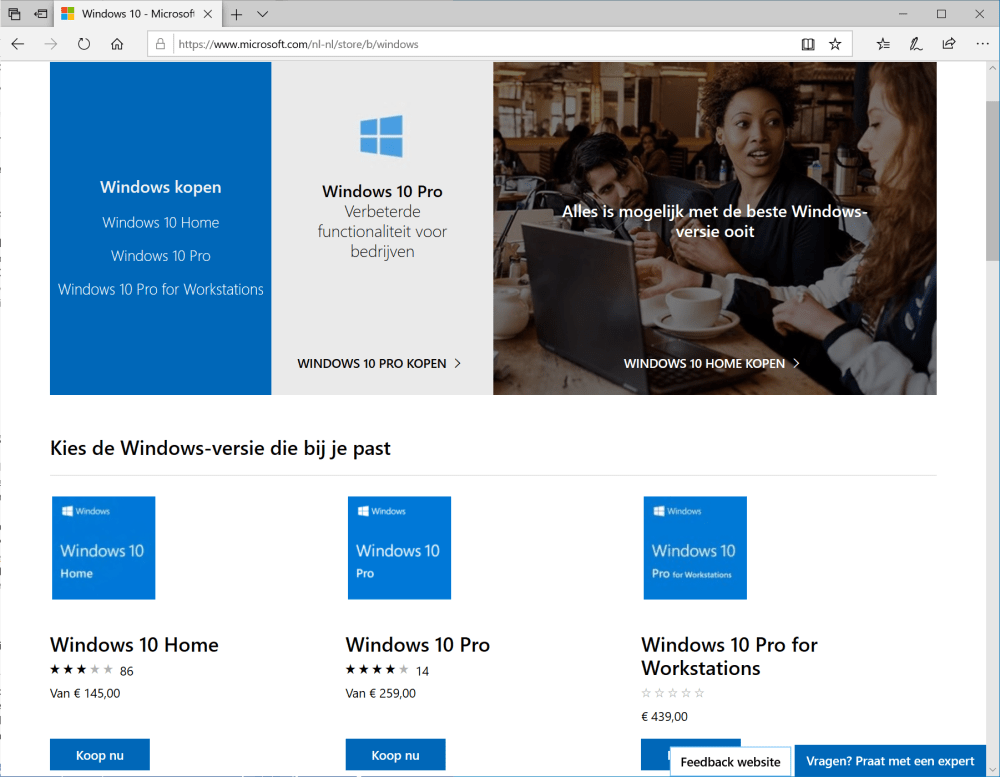The image size is (1000, 777).
Task: Open Pro for Workstations product box image
Action: [695, 548]
